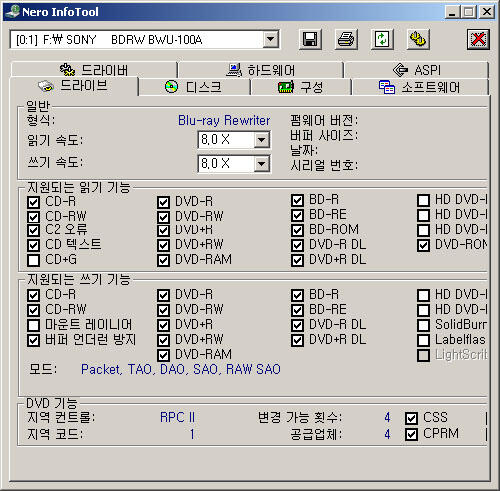
Task: Toggle the write DVD-RAM checkbox
Action: point(163,355)
